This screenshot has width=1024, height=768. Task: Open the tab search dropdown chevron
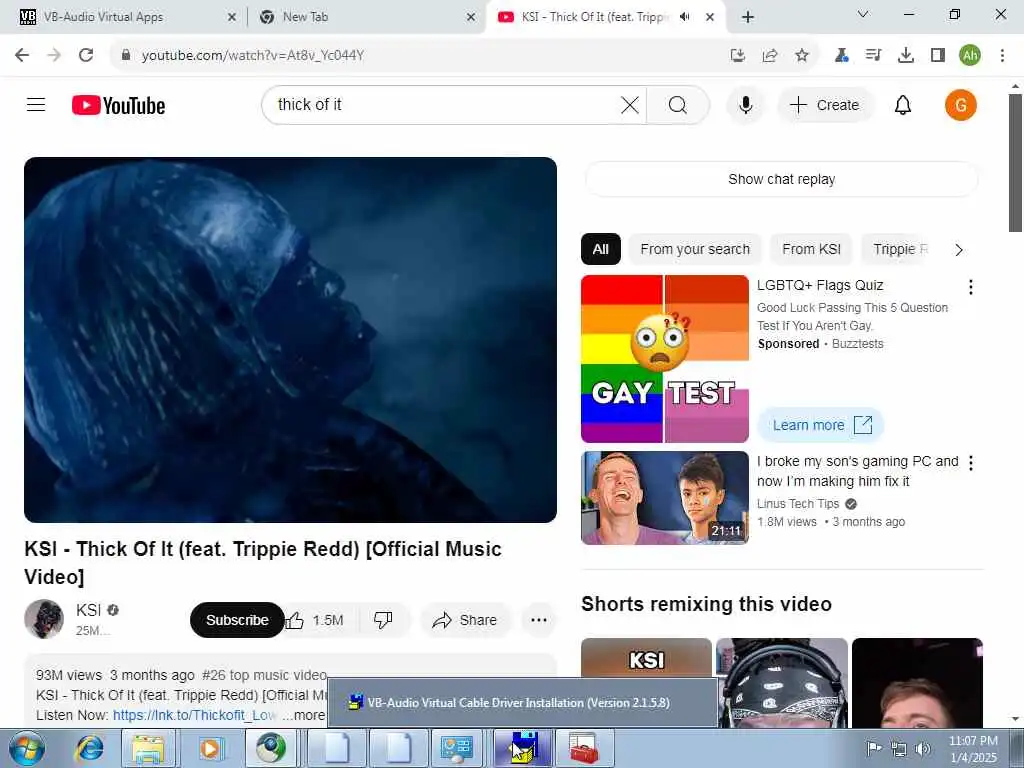pyautogui.click(x=863, y=14)
